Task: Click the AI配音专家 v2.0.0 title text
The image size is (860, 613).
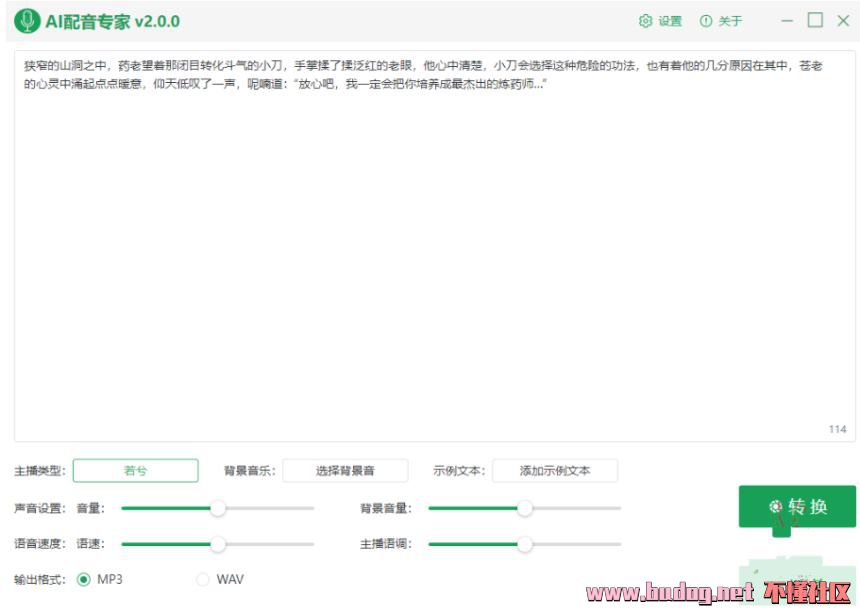Action: [112, 21]
